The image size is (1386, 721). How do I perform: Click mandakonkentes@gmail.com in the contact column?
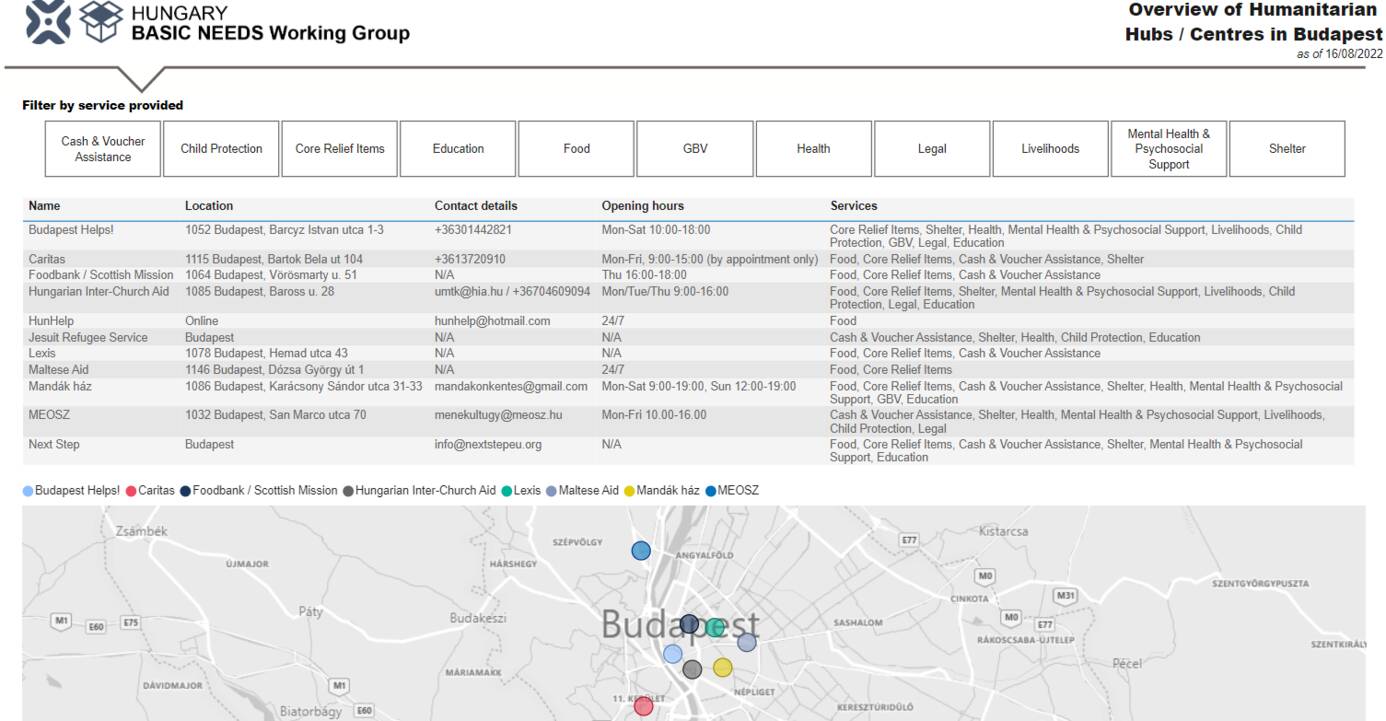(x=511, y=386)
